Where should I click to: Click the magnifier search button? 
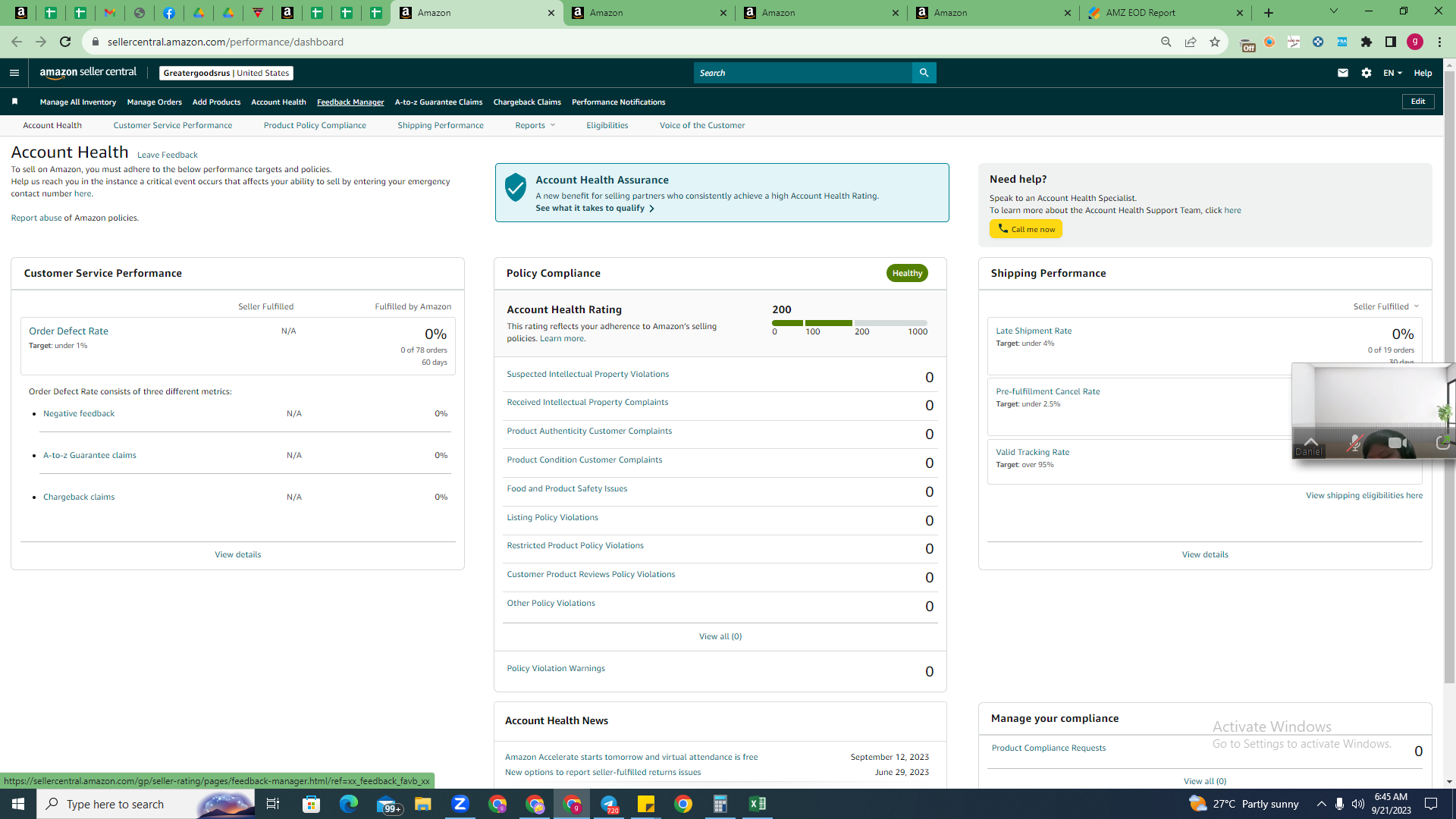[924, 73]
